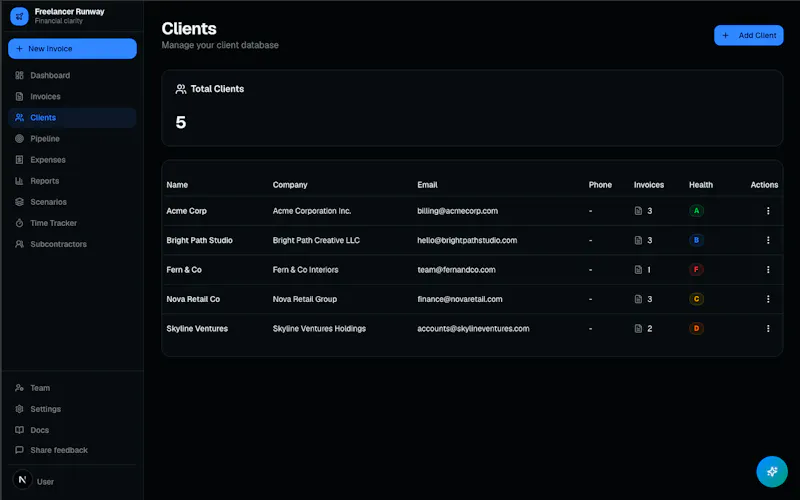Click the Company column header
The height and width of the screenshot is (500, 800).
coord(290,185)
